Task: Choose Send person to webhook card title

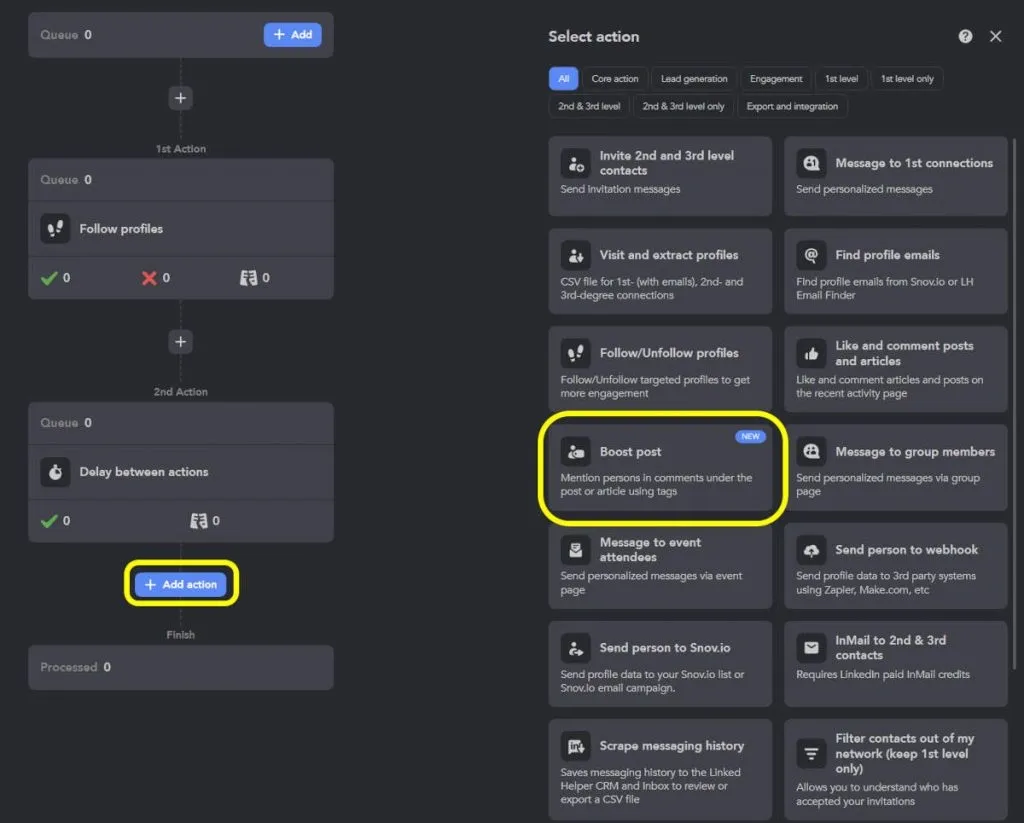Action: click(x=906, y=550)
